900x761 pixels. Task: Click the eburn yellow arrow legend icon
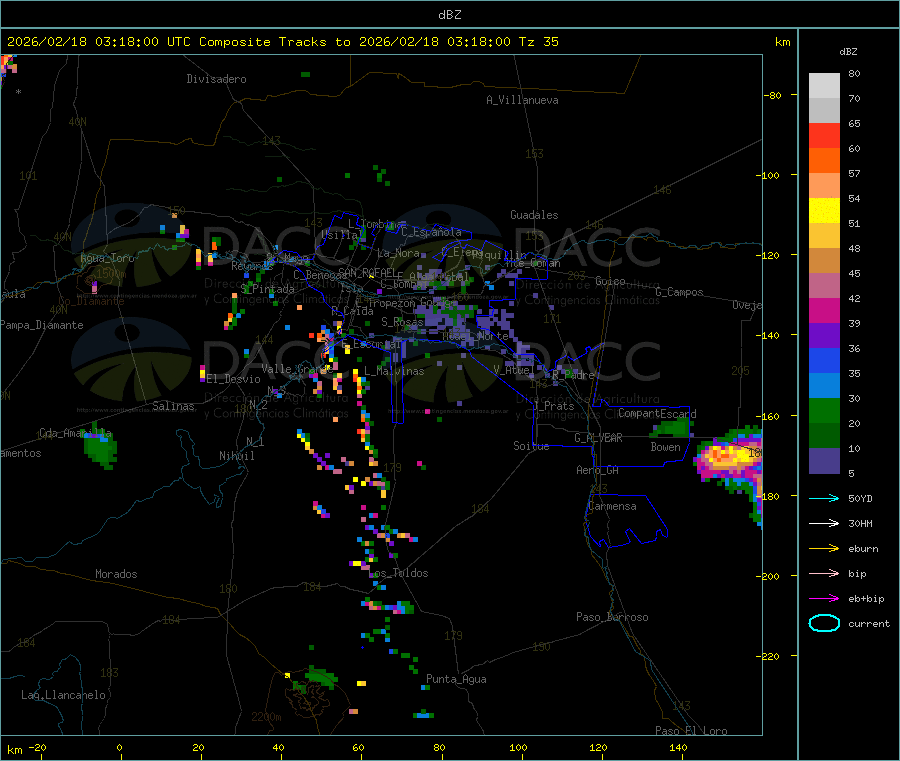824,548
